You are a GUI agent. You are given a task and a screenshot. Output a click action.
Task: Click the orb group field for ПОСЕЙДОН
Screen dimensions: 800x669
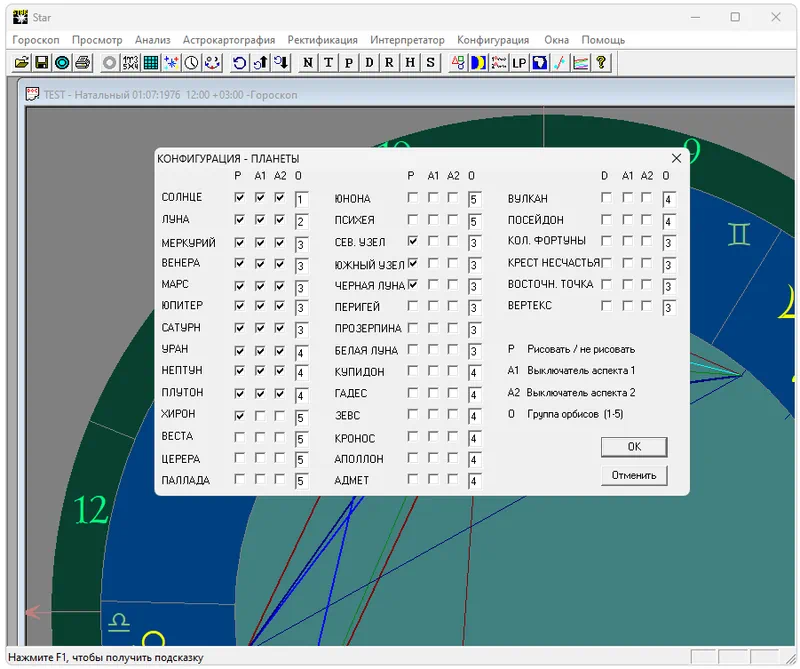coord(669,221)
